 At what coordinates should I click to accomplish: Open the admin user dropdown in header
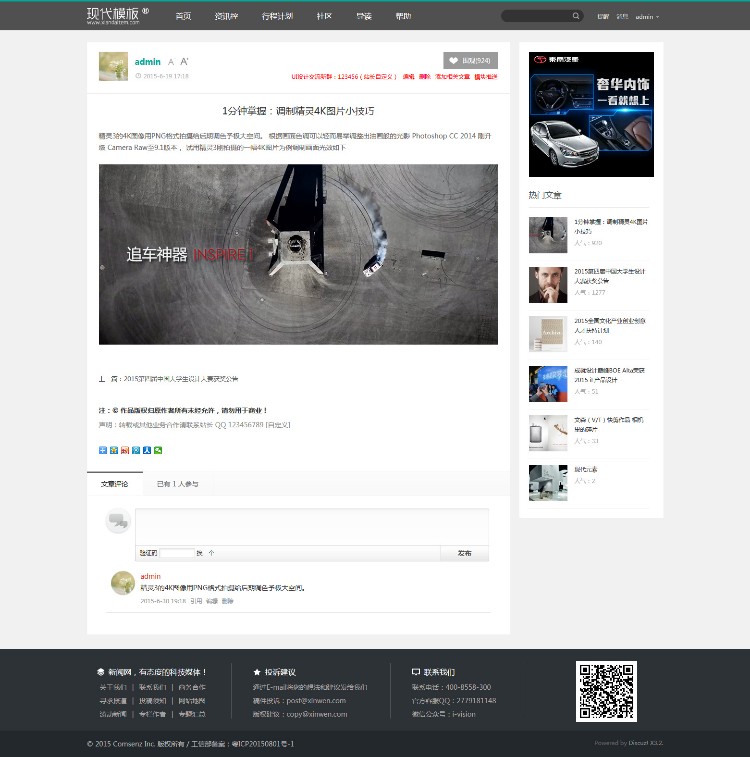click(x=647, y=17)
